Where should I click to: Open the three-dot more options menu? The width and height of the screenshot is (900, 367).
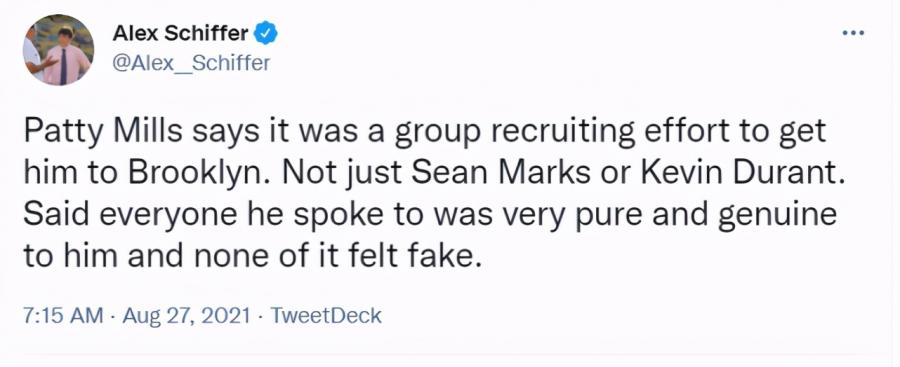[852, 32]
